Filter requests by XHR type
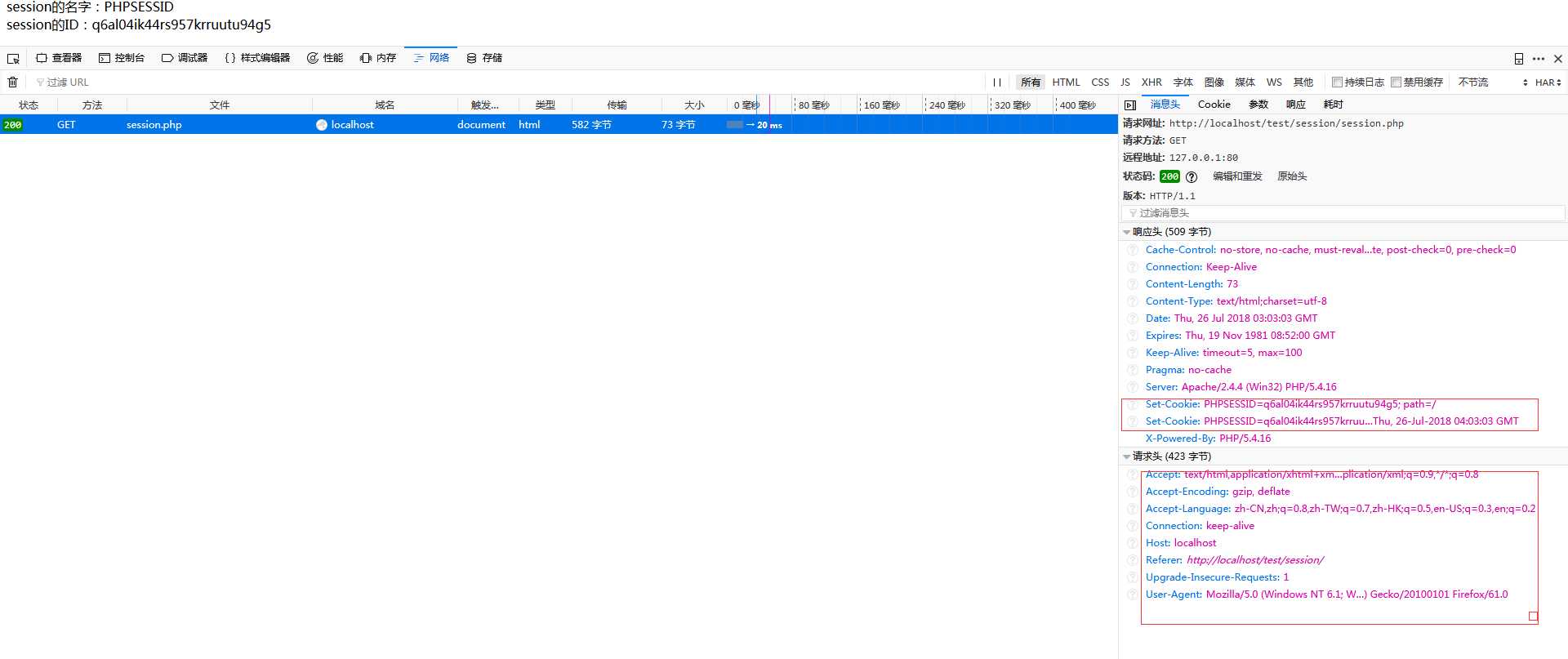The image size is (1568, 659). [x=1151, y=82]
